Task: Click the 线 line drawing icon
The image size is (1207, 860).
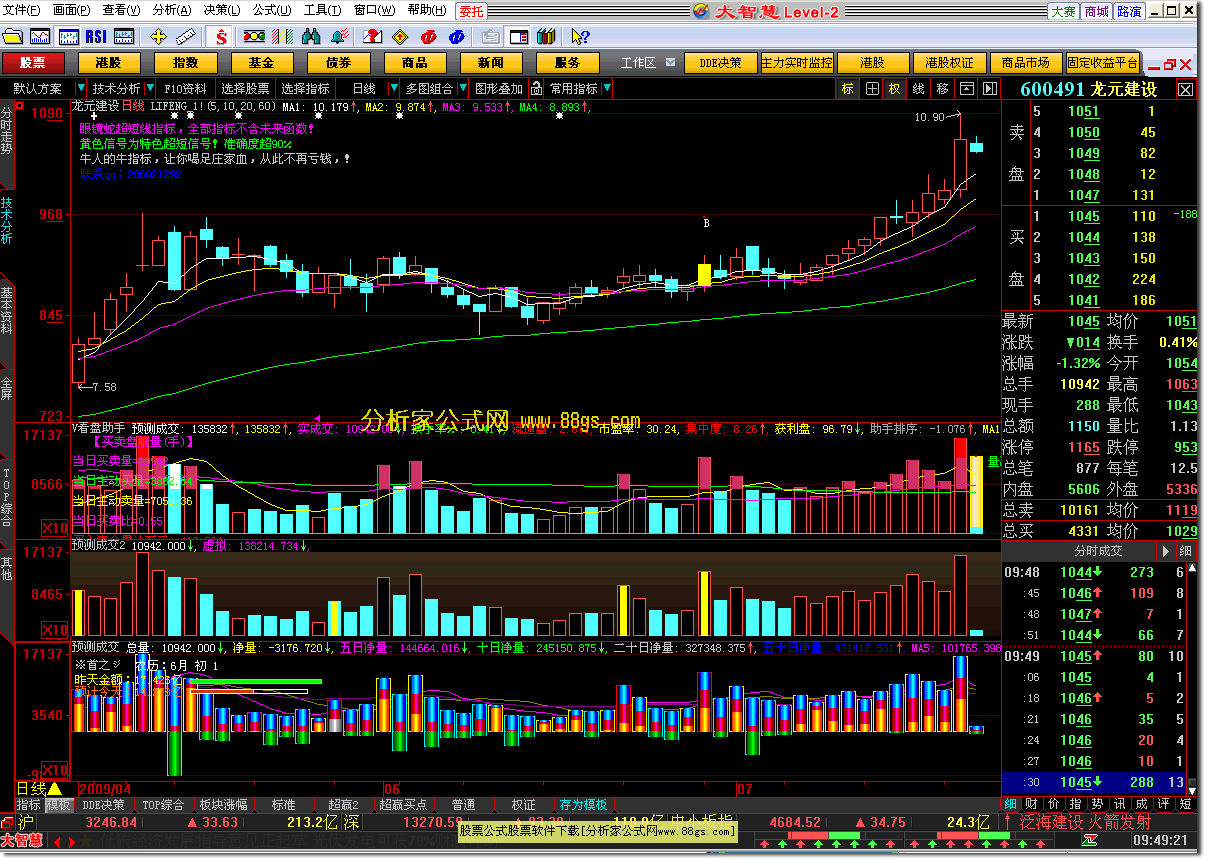Action: (918, 88)
